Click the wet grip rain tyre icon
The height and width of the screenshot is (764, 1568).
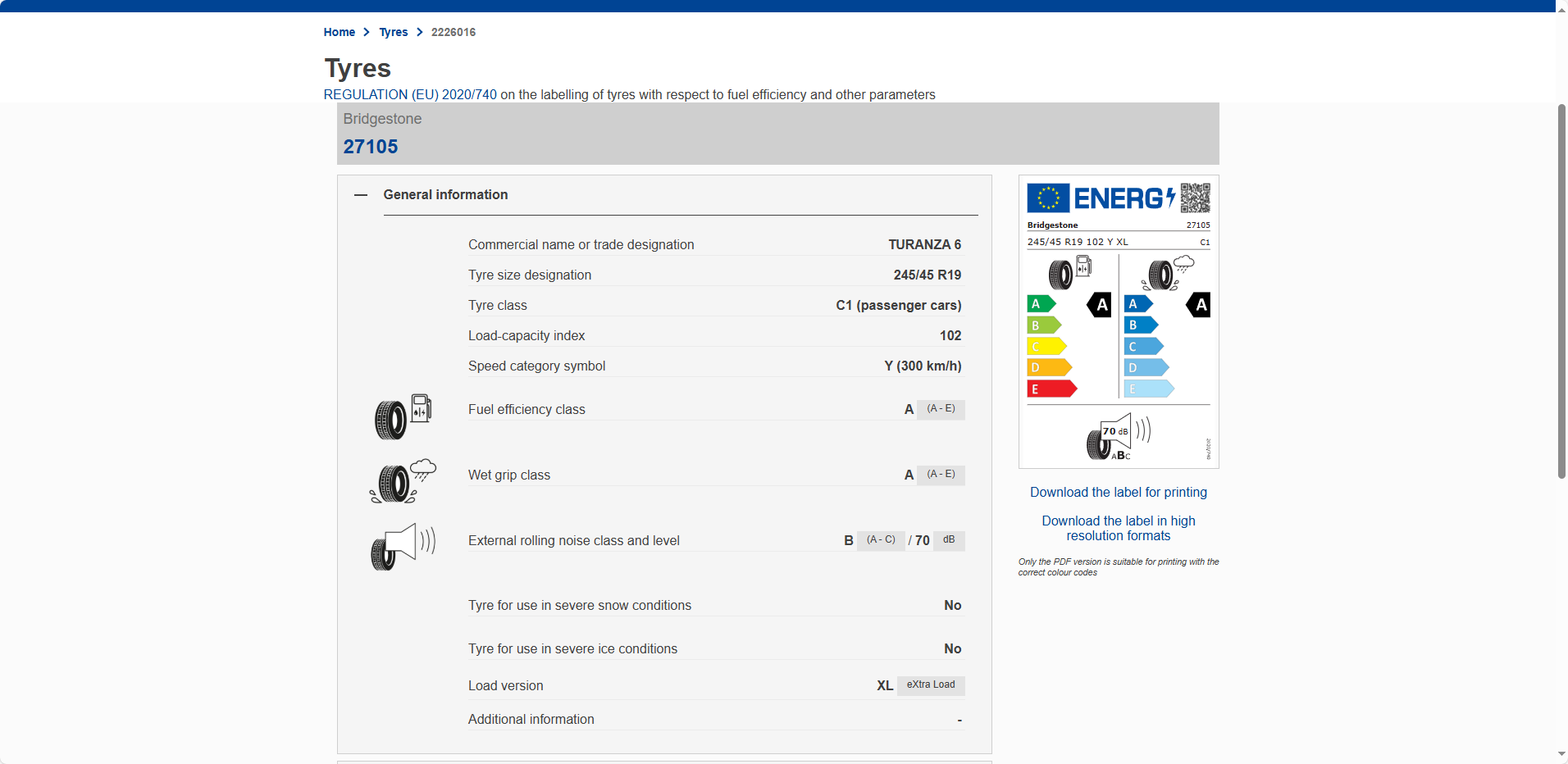pos(403,482)
